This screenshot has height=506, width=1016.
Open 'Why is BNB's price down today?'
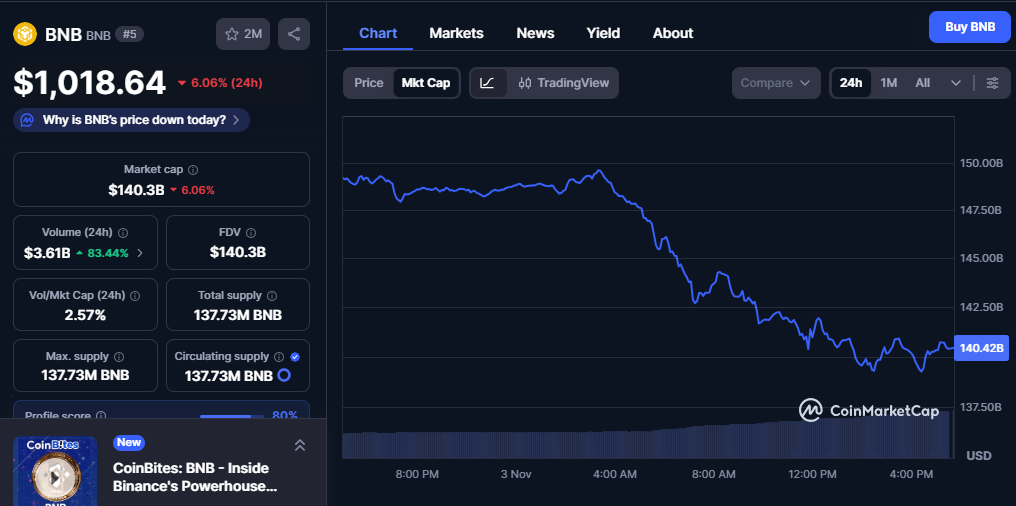click(x=131, y=120)
